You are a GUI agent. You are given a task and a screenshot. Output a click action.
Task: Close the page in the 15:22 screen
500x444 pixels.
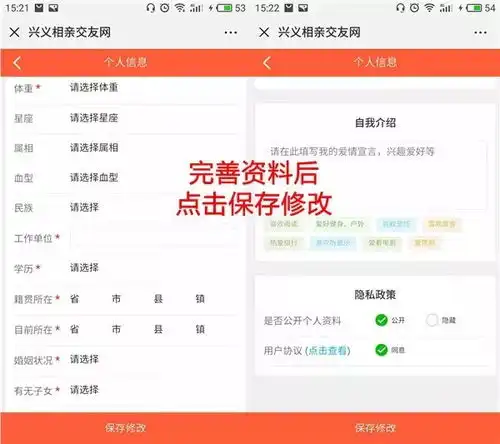[x=264, y=33]
